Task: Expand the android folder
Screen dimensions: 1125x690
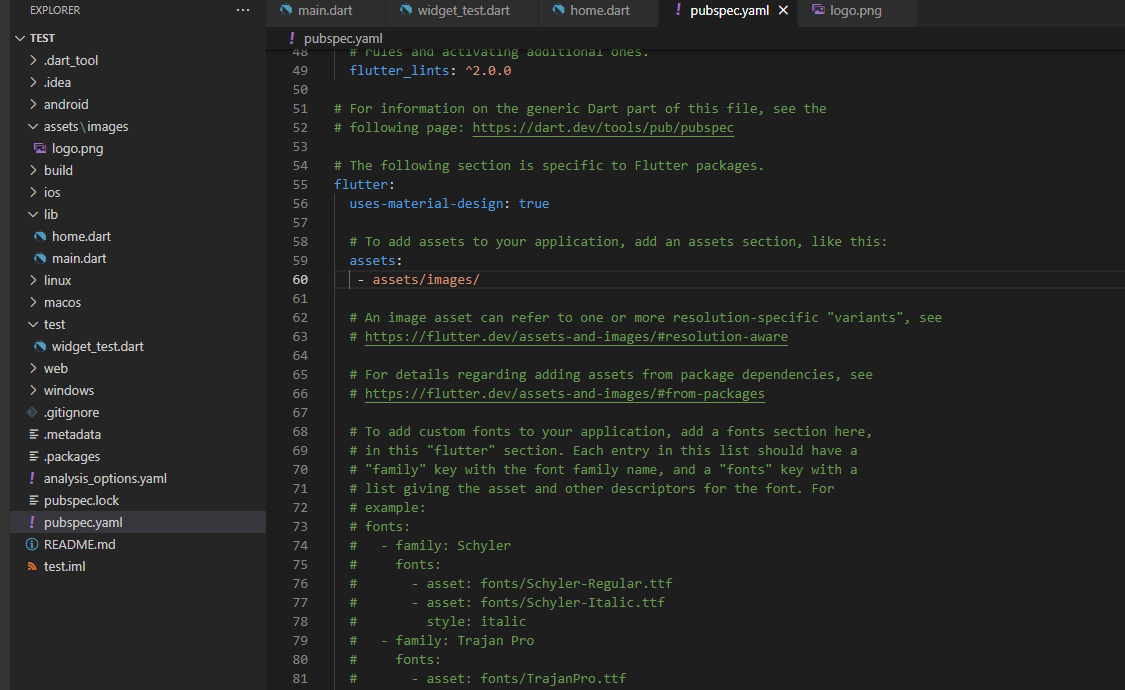Action: pyautogui.click(x=33, y=104)
